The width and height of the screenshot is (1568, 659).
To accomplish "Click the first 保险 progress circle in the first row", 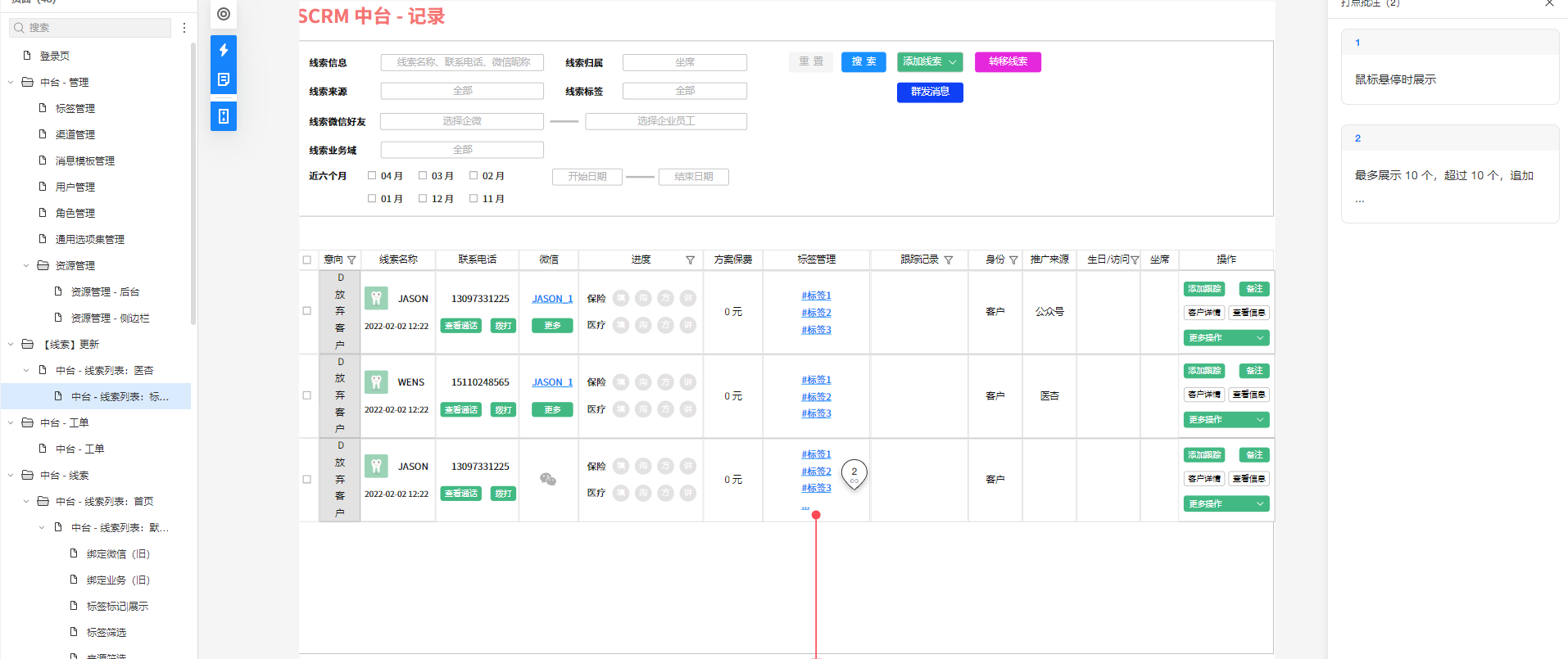I will pyautogui.click(x=621, y=298).
